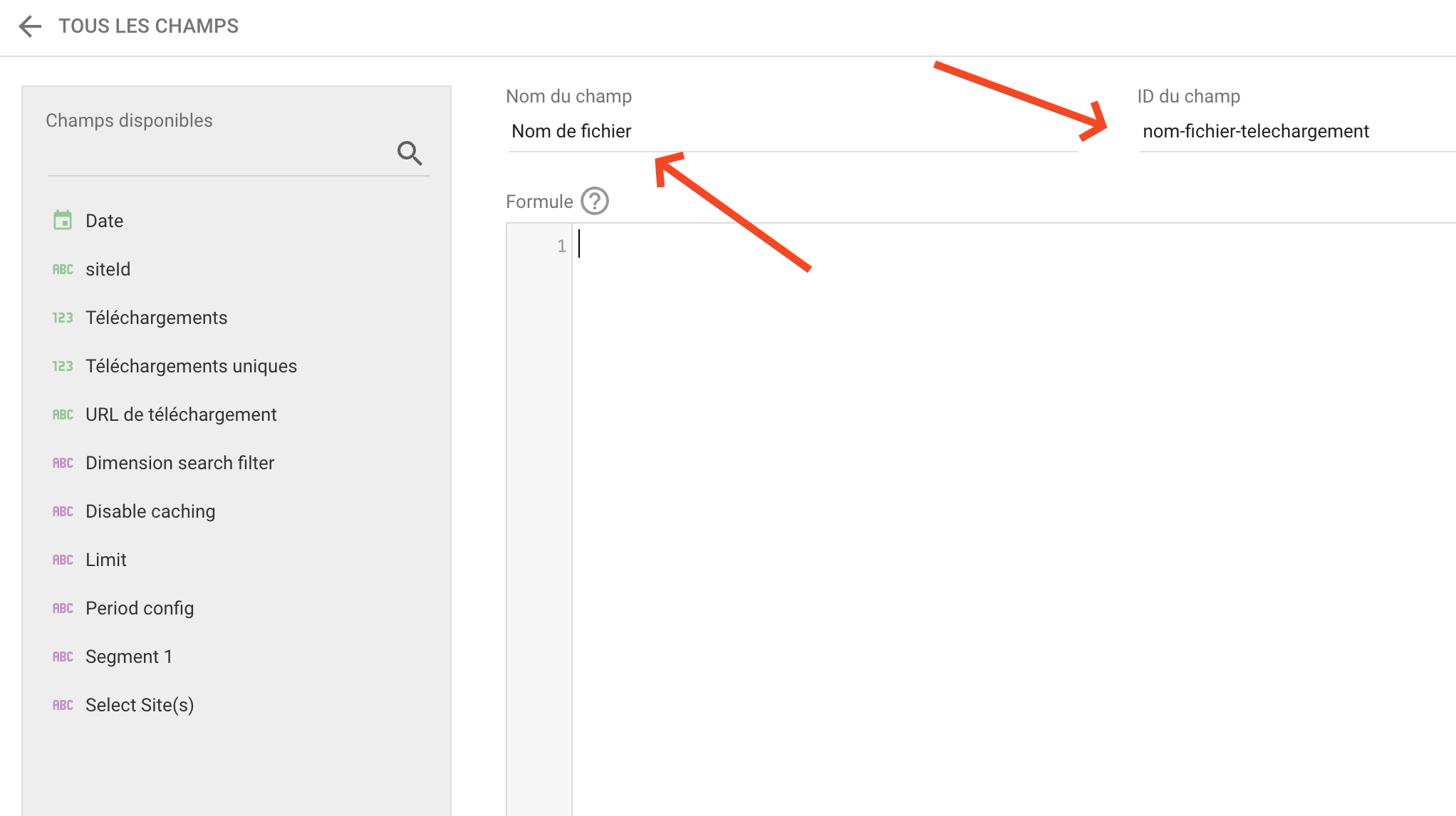Image resolution: width=1456 pixels, height=816 pixels.
Task: Click the 123 icon beside Téléchargements
Action: pyautogui.click(x=63, y=318)
